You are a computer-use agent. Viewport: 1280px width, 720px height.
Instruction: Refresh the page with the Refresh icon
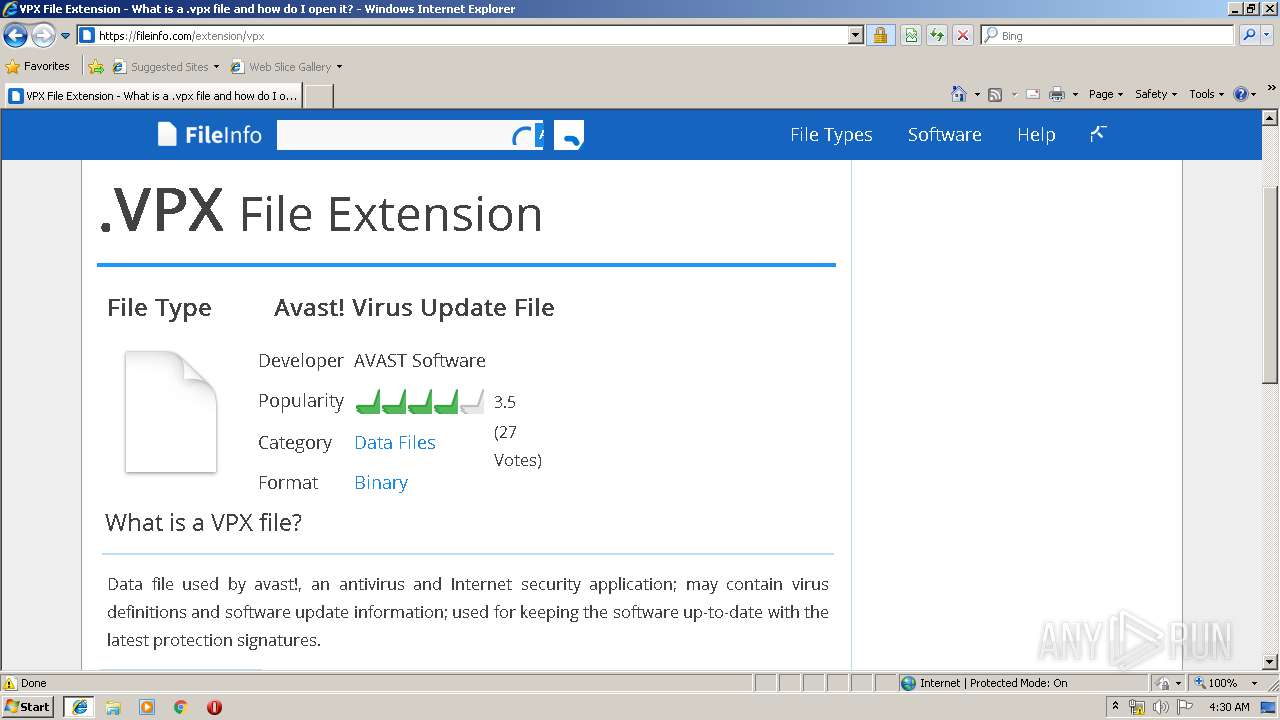pyautogui.click(x=937, y=35)
